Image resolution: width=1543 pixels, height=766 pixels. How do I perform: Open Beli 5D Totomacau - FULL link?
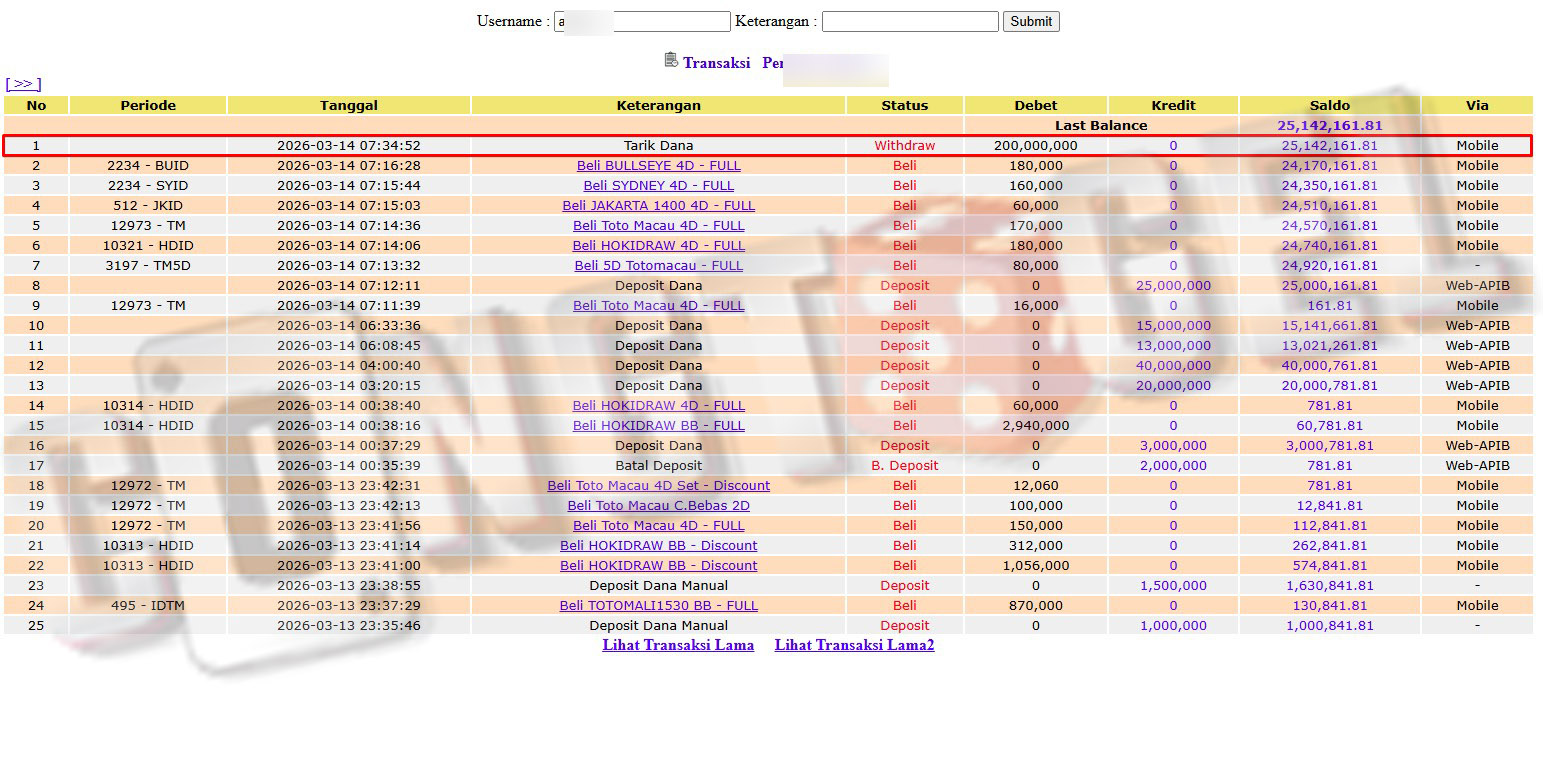point(658,266)
